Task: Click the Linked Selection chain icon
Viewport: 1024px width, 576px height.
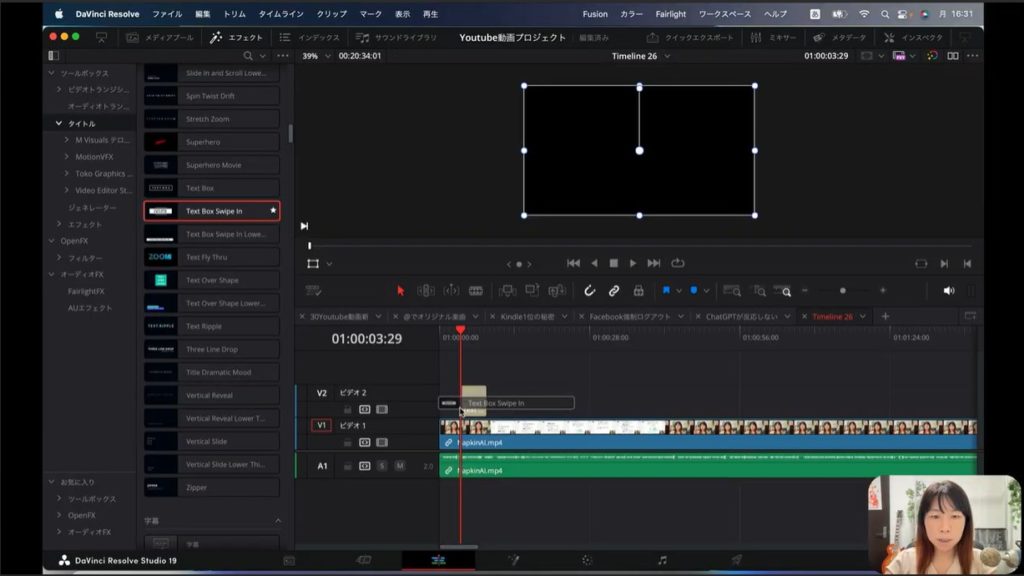Action: tap(614, 291)
